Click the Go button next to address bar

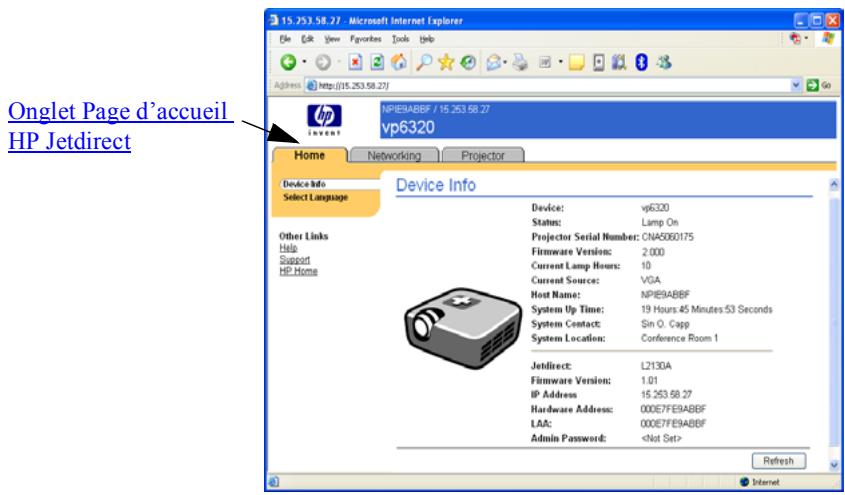click(820, 85)
